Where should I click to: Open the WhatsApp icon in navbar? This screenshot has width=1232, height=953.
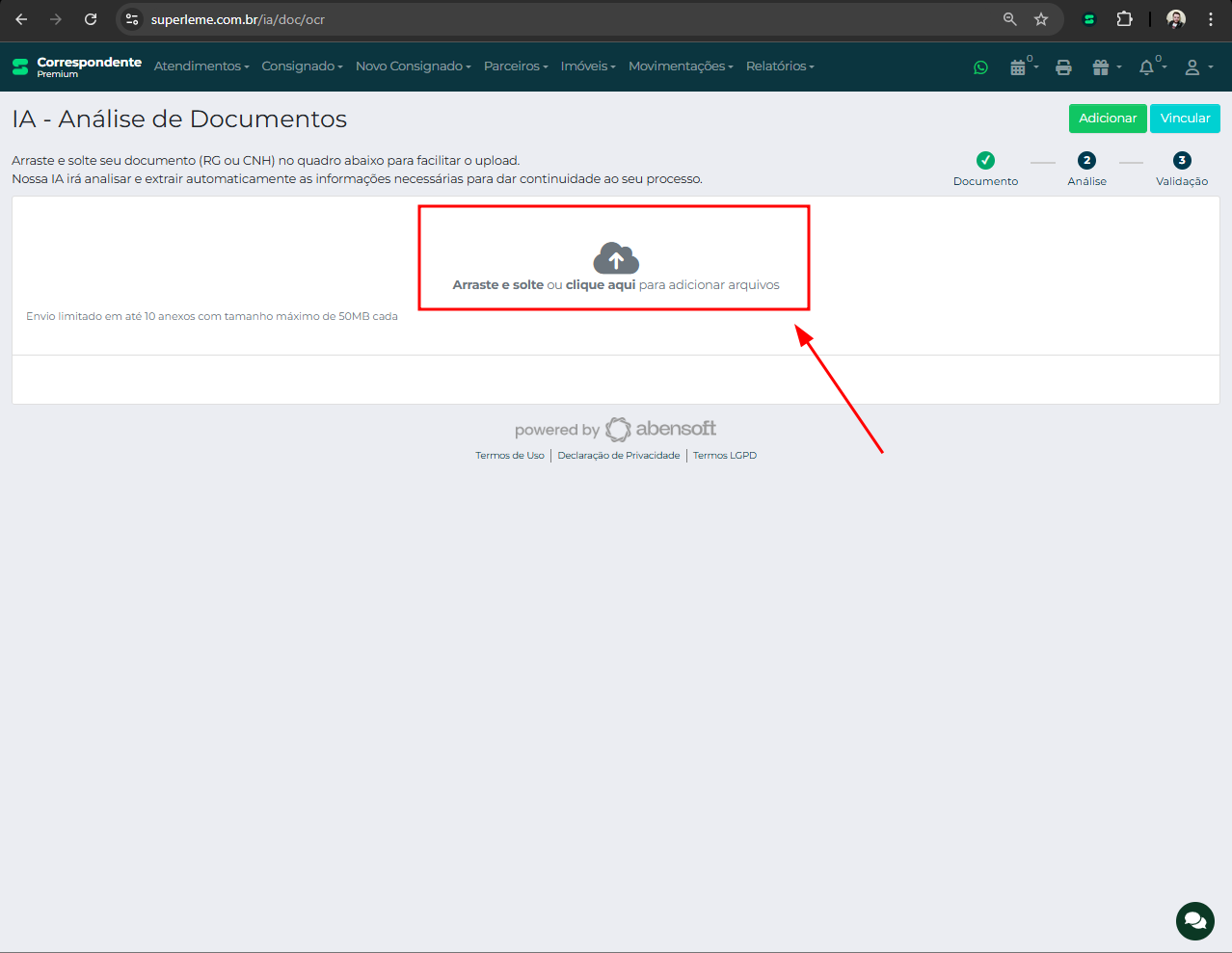click(x=980, y=67)
